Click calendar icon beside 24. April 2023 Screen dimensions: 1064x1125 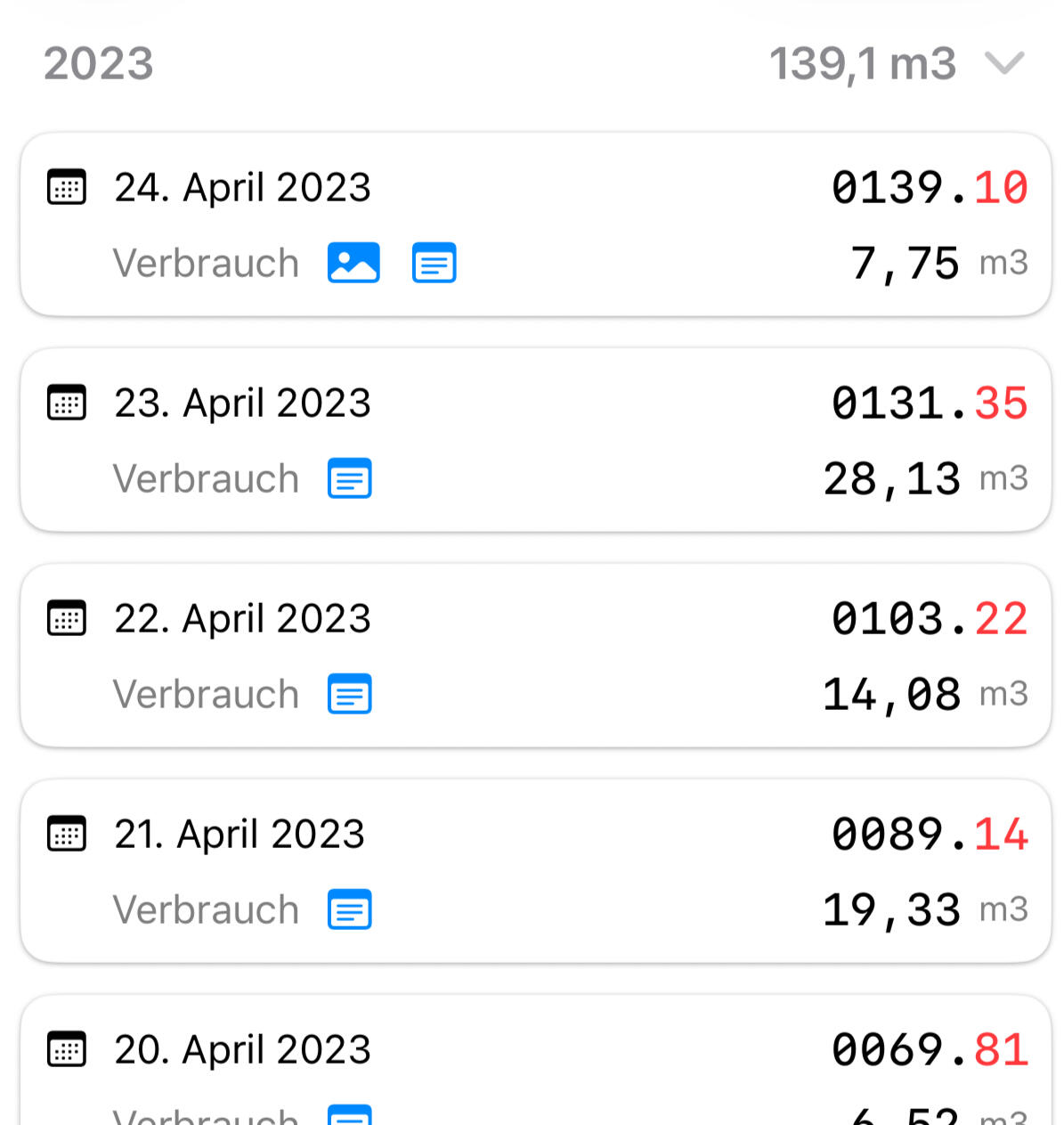pos(67,188)
